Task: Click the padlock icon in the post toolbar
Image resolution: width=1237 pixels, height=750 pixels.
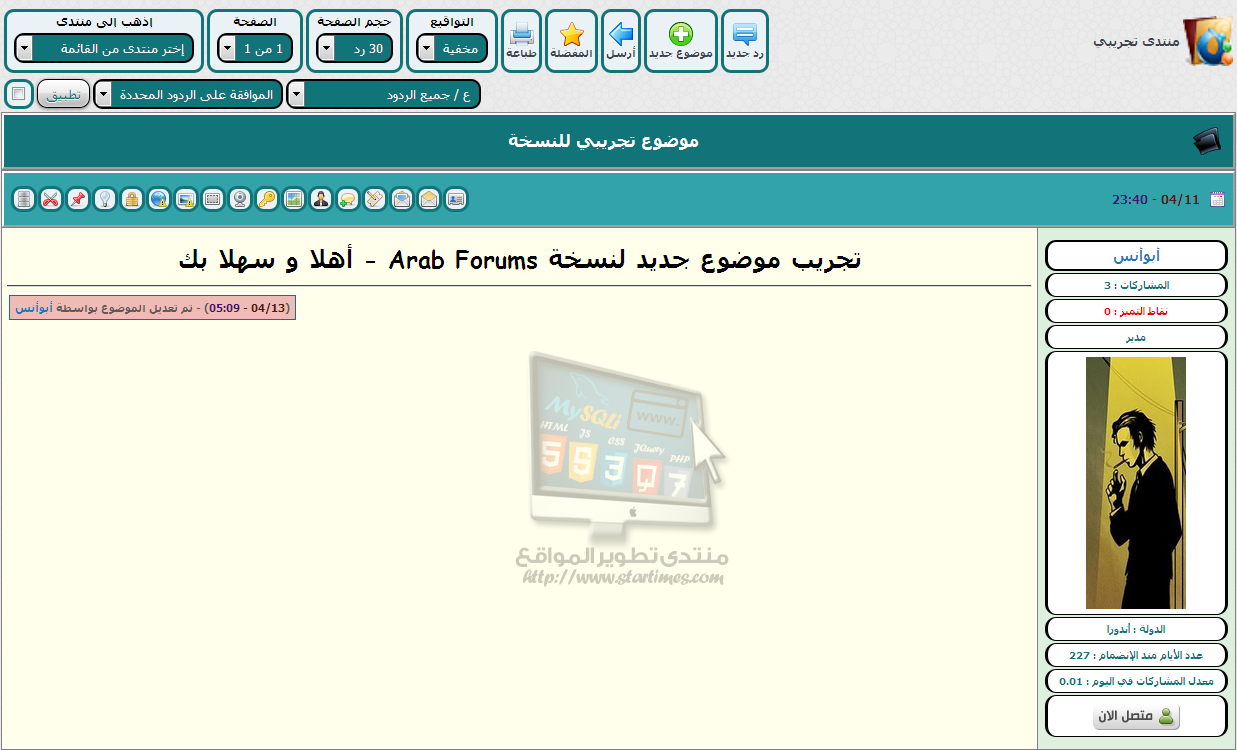Action: [131, 199]
